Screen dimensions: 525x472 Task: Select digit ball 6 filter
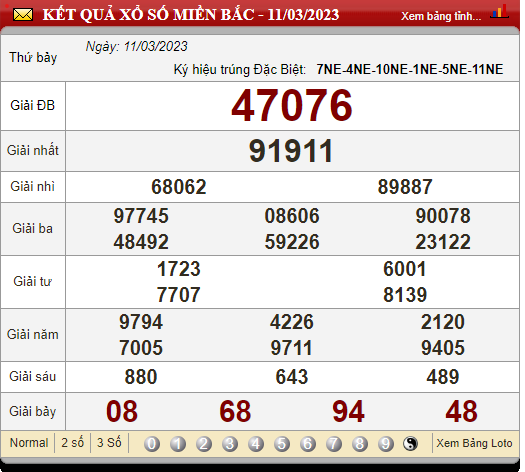pyautogui.click(x=308, y=444)
